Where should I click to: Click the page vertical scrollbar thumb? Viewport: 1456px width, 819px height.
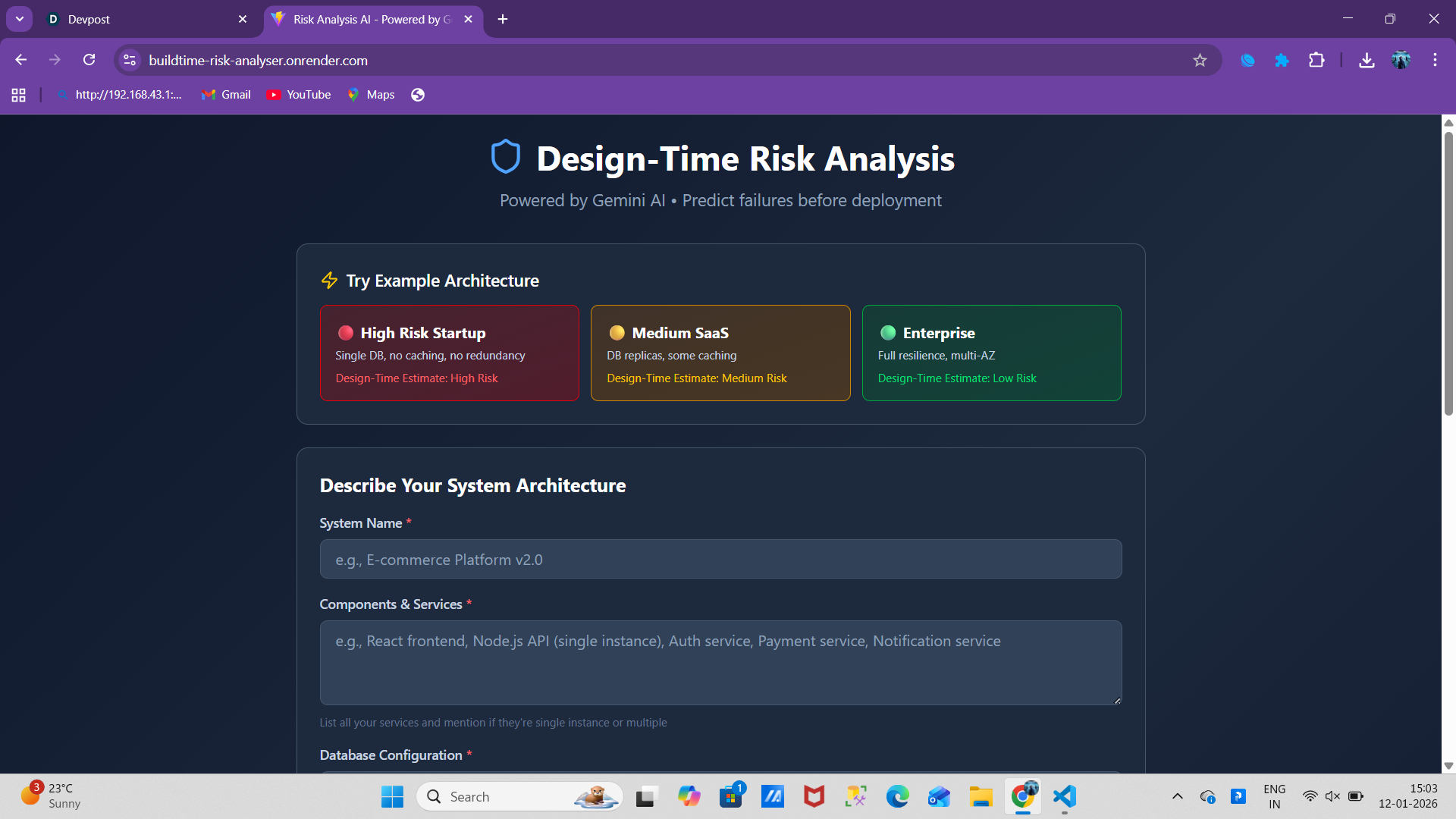(1448, 273)
